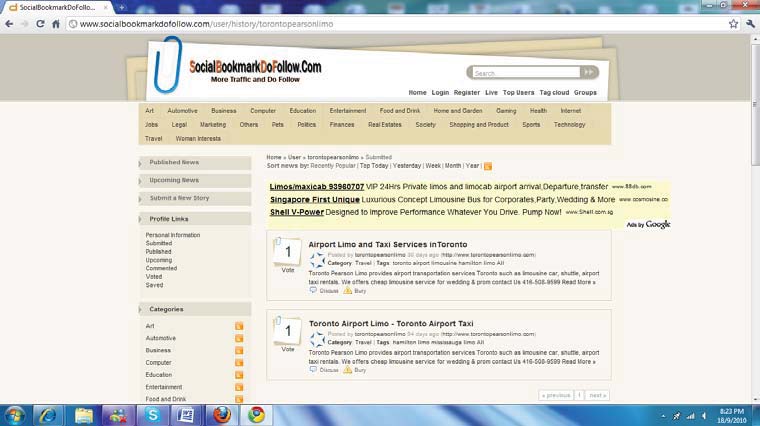Bookmark this page with the star icon

coord(733,23)
